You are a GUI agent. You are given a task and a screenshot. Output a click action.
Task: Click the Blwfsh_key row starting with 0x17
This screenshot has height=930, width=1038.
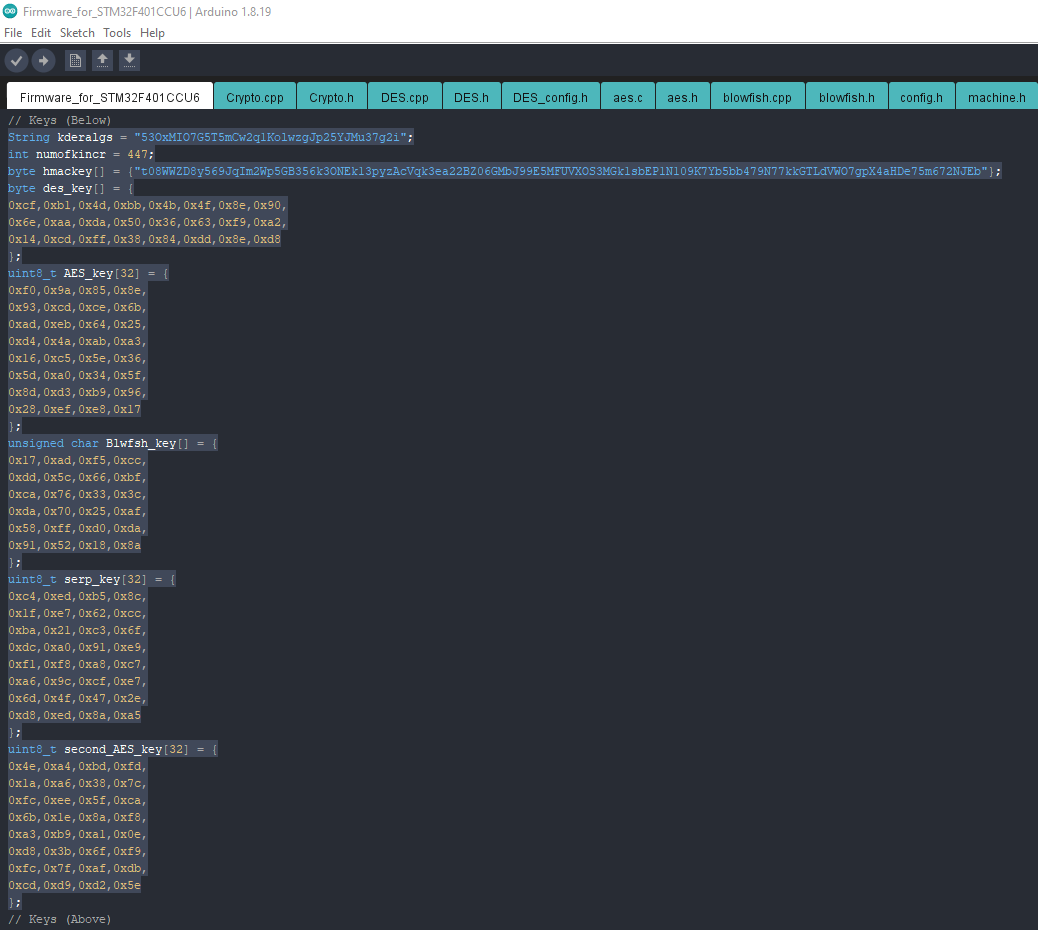(x=77, y=460)
